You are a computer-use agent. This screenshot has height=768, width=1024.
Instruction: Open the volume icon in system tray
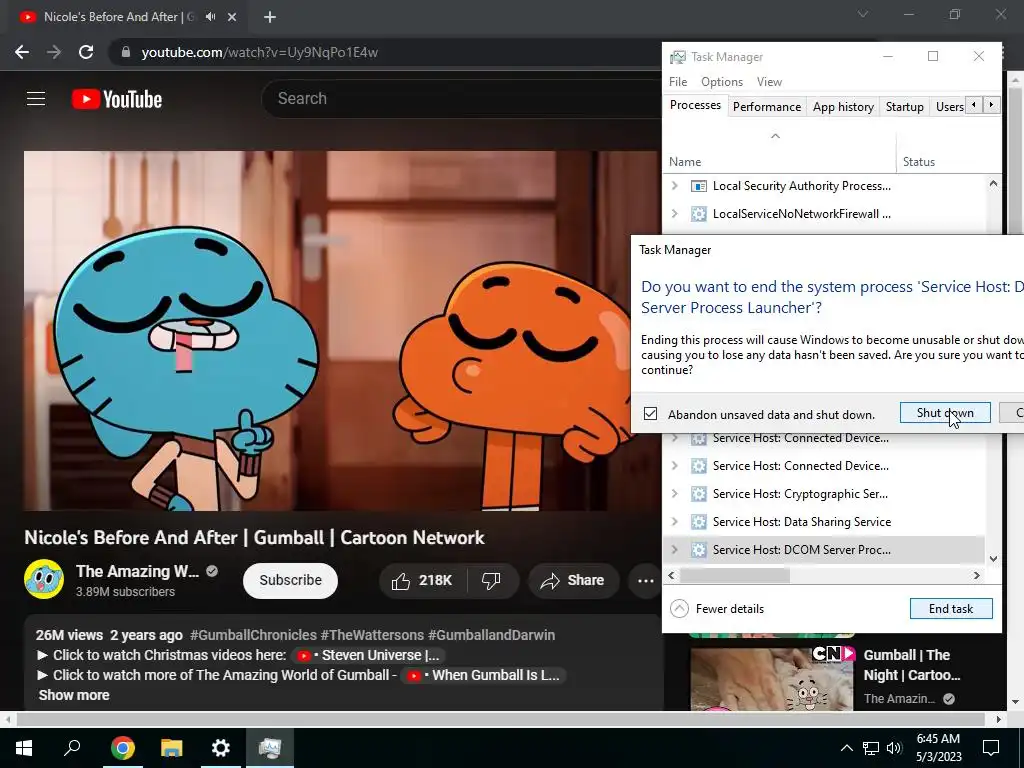pos(894,748)
